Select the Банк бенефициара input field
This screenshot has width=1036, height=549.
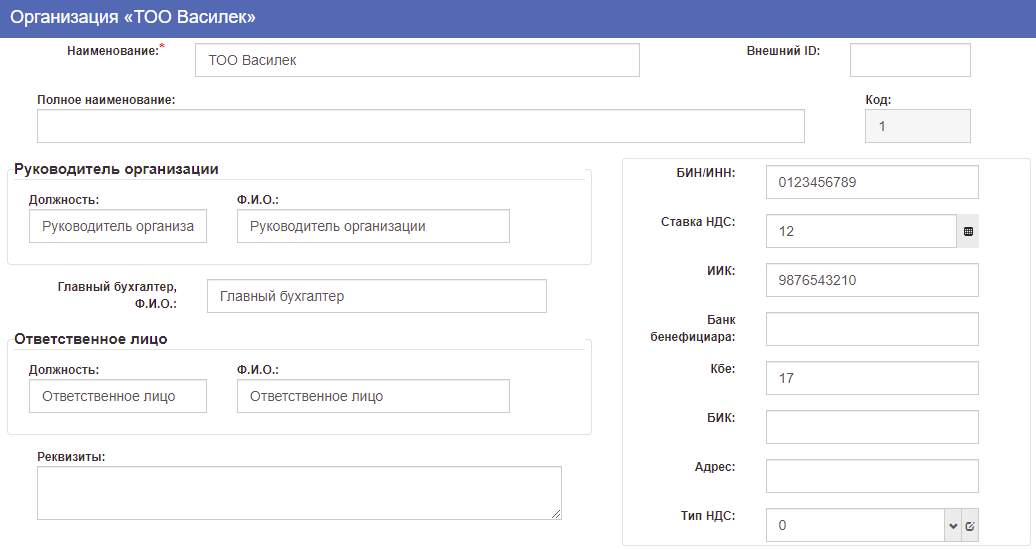point(872,329)
